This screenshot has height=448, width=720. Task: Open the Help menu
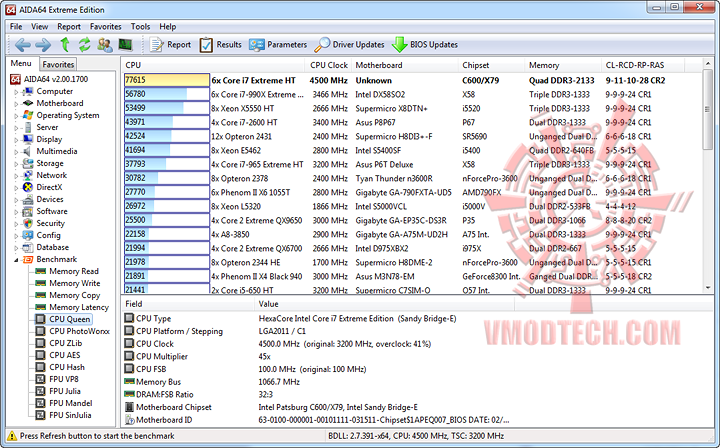(168, 27)
